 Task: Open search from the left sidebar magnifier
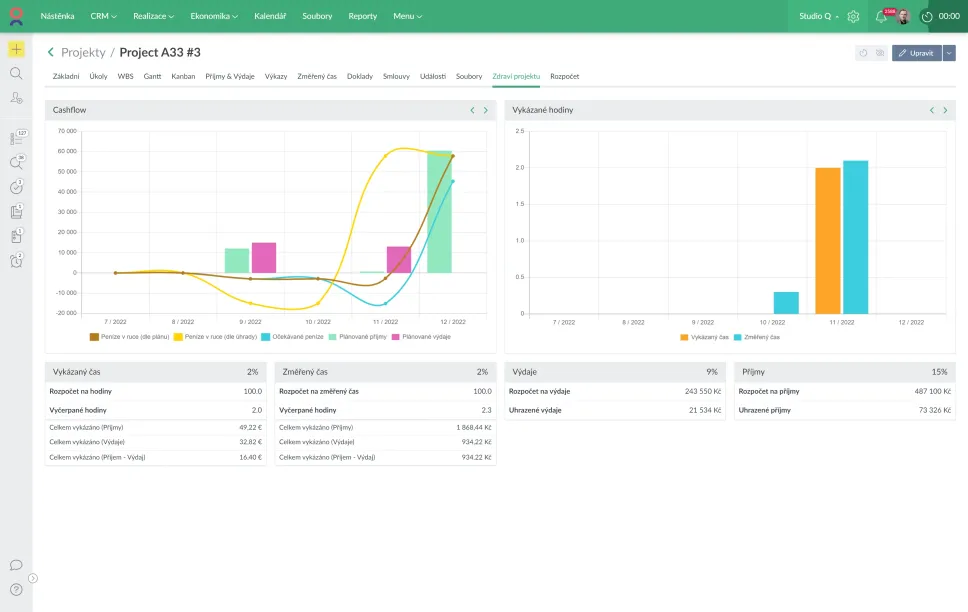16,73
